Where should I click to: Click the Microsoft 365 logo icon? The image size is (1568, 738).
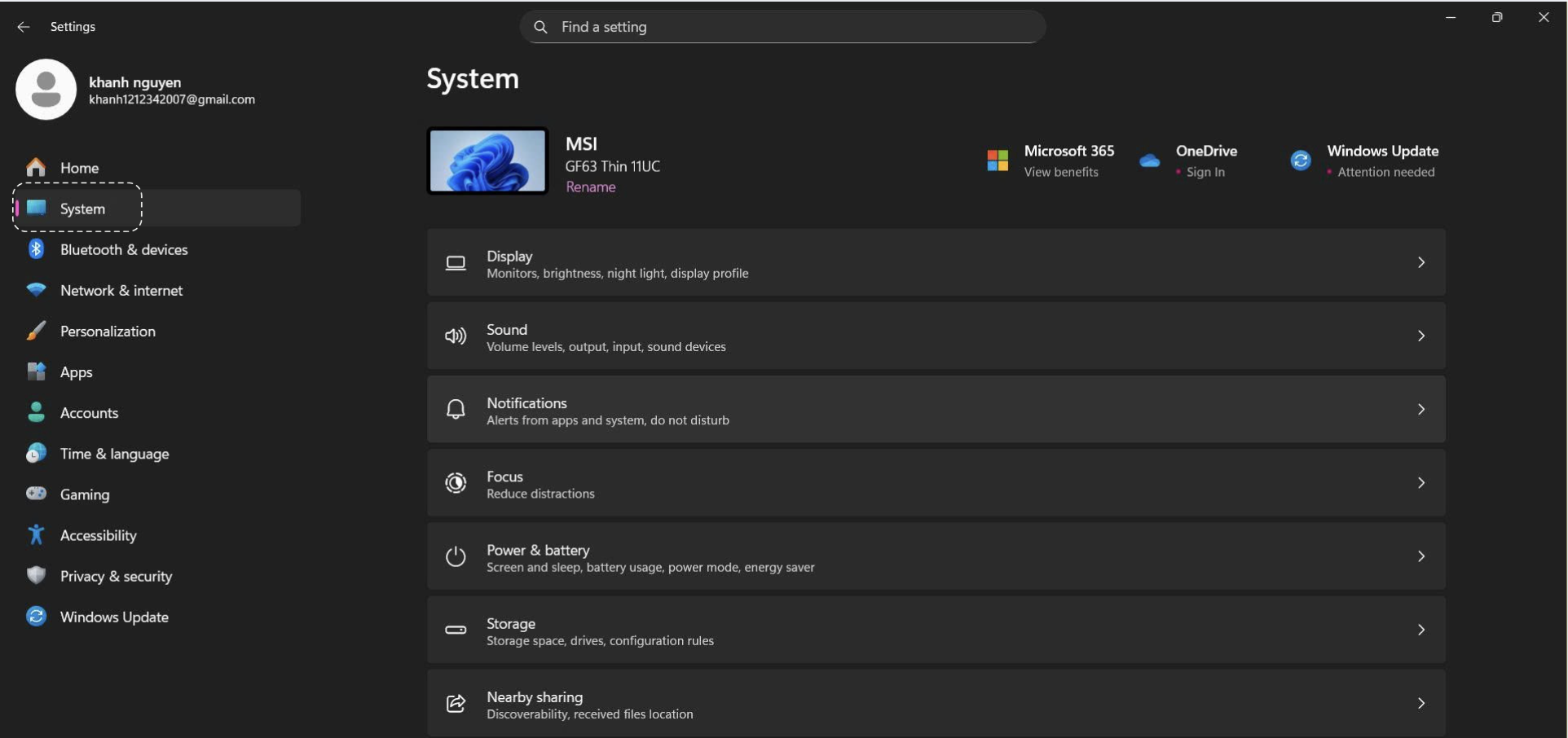[998, 160]
